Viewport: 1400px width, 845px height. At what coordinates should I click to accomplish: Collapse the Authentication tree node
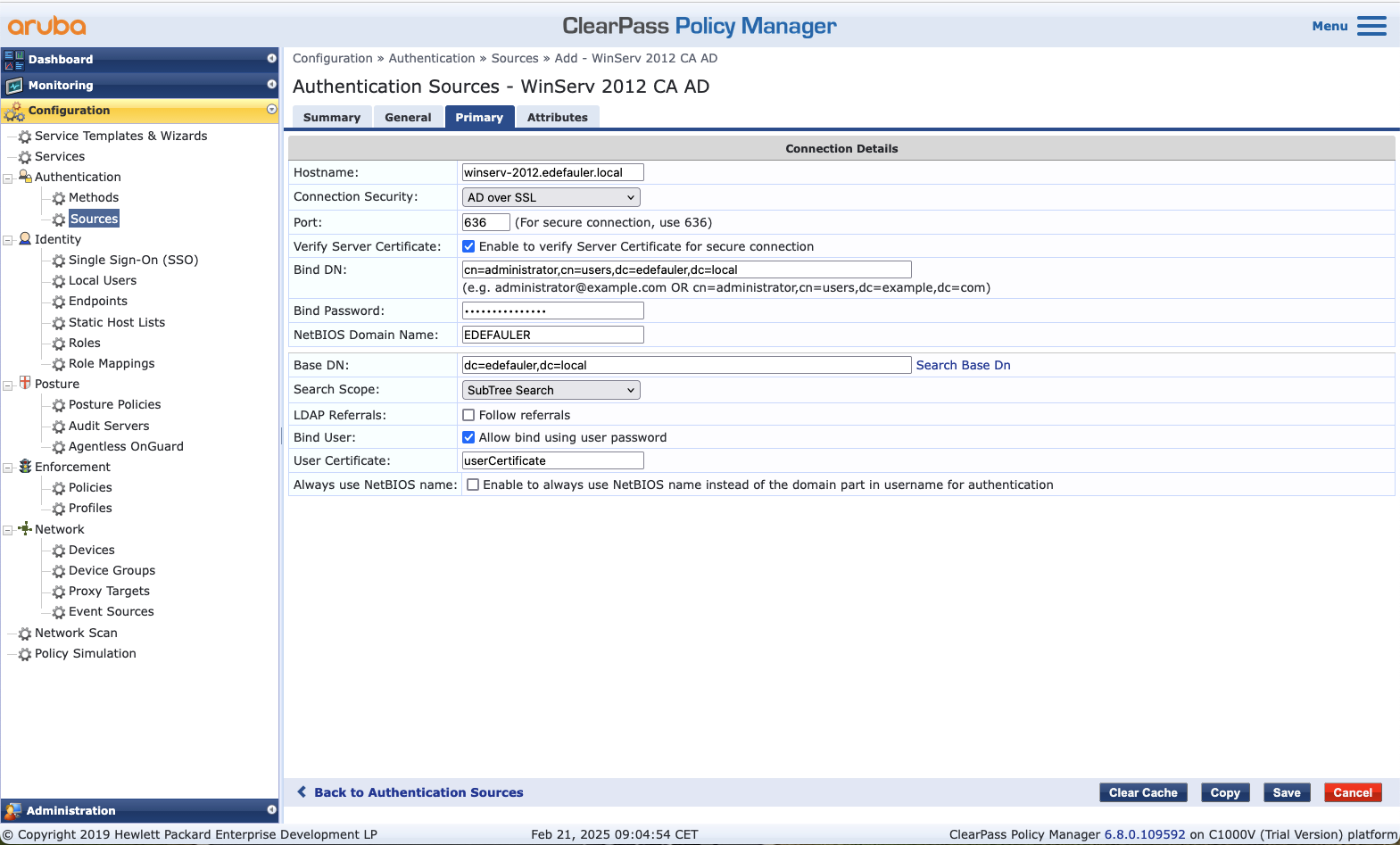pyautogui.click(x=8, y=178)
